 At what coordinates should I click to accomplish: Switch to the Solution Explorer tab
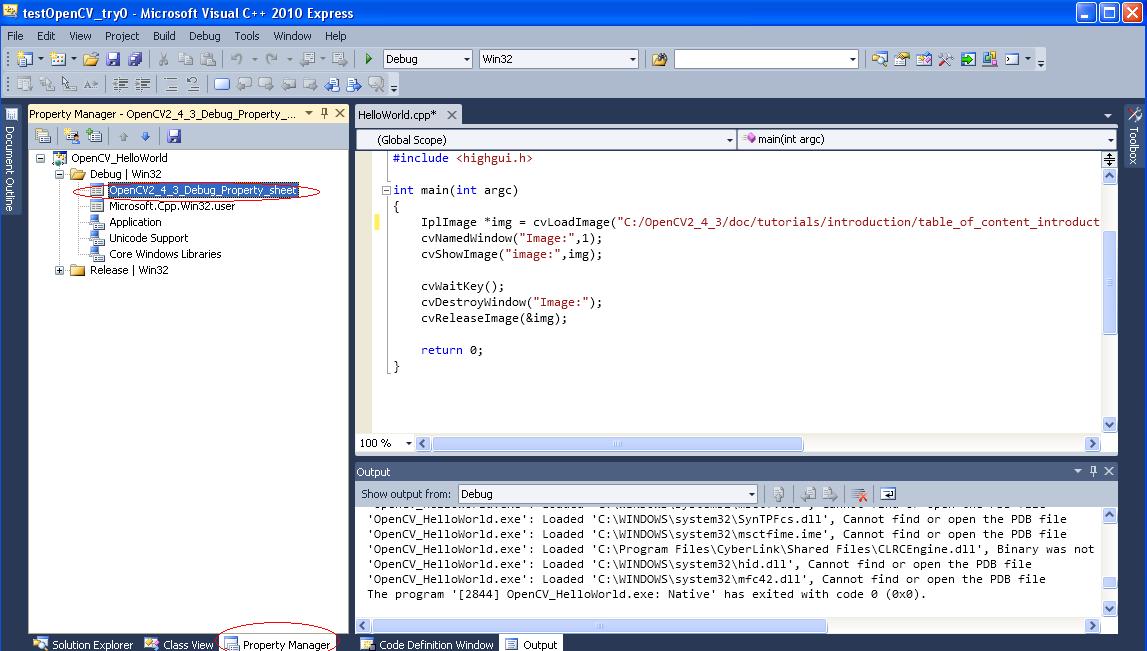(x=83, y=644)
